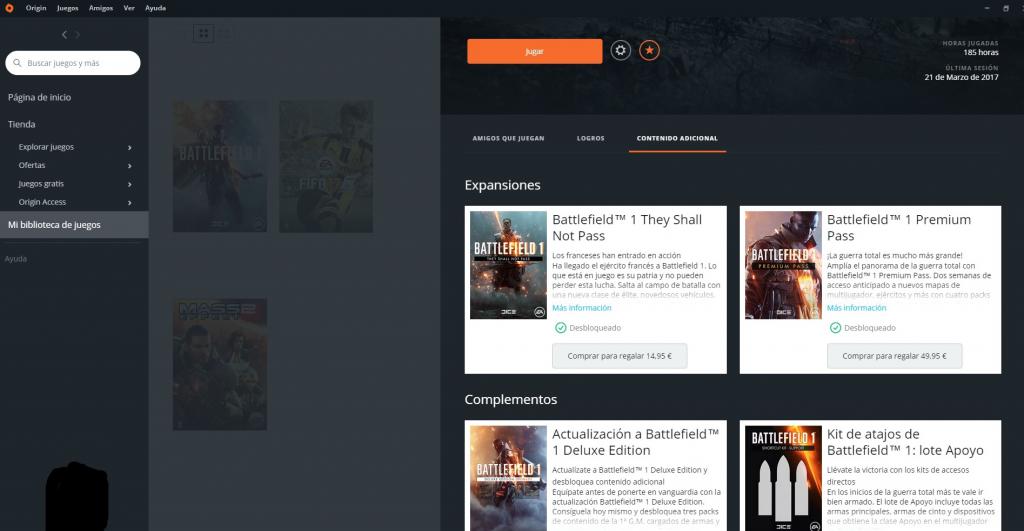Screen dimensions: 1024x531
Task: Click Desbloqueado check icon for They Shall Not Pass
Action: 560,328
